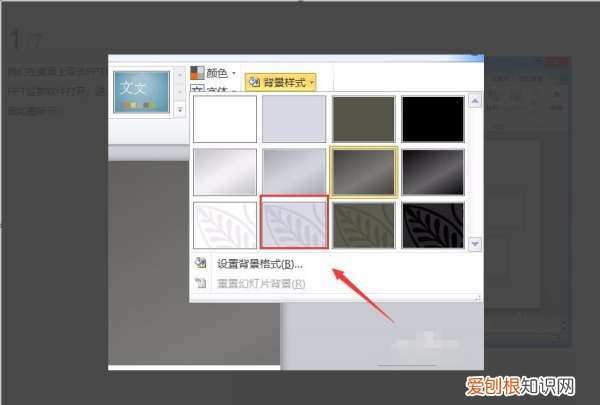The height and width of the screenshot is (405, 600).
Task: Choose the light lavender solid background style
Action: (x=294, y=119)
